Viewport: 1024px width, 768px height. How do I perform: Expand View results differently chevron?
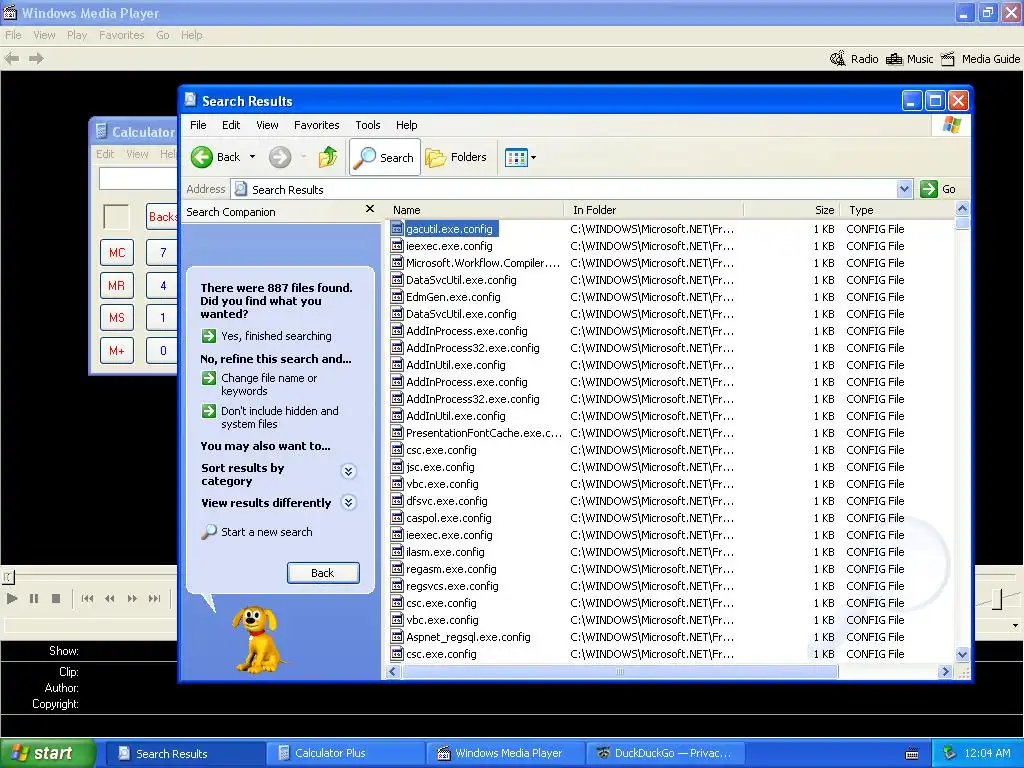[349, 502]
